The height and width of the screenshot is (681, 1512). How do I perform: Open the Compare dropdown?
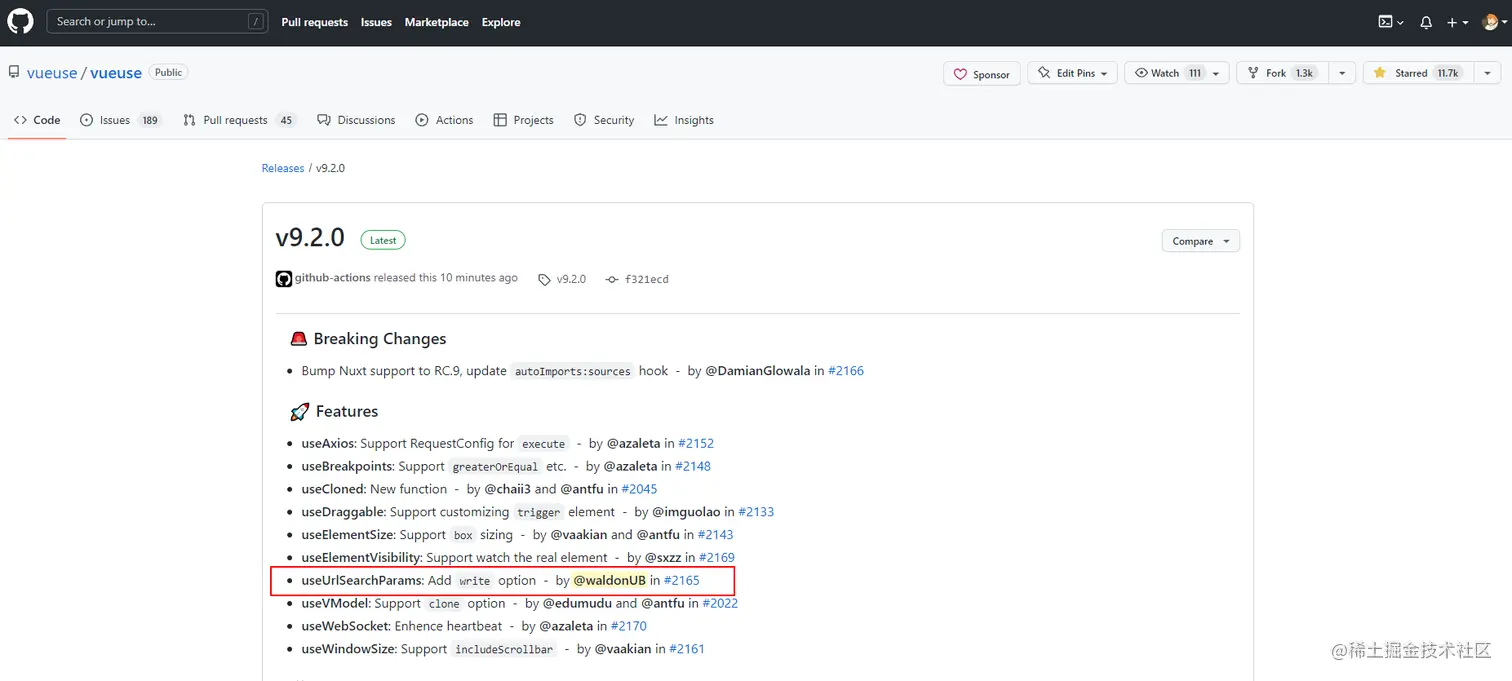coord(1200,241)
